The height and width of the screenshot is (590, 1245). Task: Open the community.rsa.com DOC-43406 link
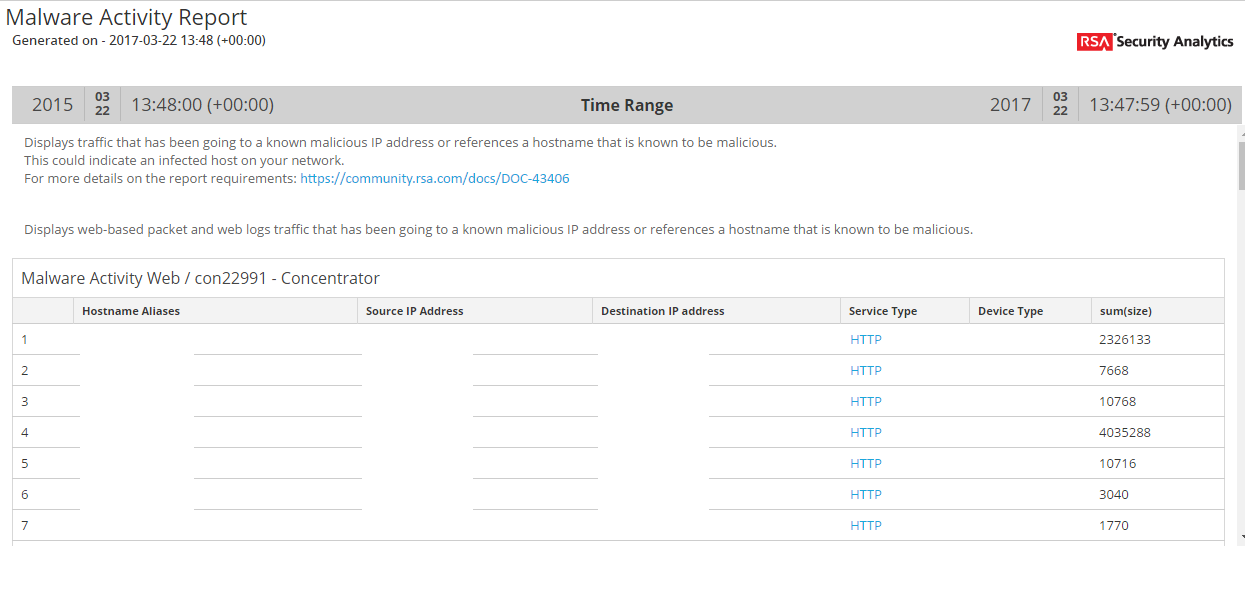[434, 179]
